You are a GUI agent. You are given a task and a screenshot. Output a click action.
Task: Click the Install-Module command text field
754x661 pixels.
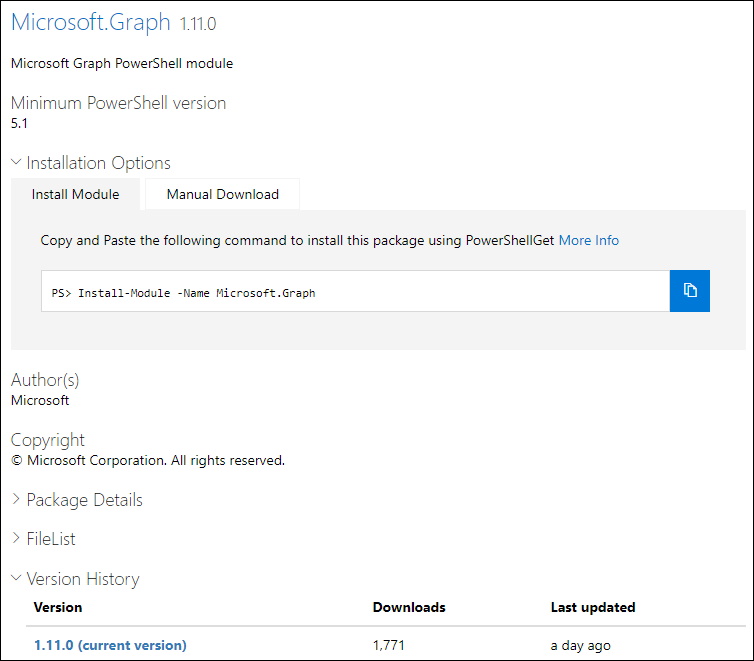tap(355, 291)
